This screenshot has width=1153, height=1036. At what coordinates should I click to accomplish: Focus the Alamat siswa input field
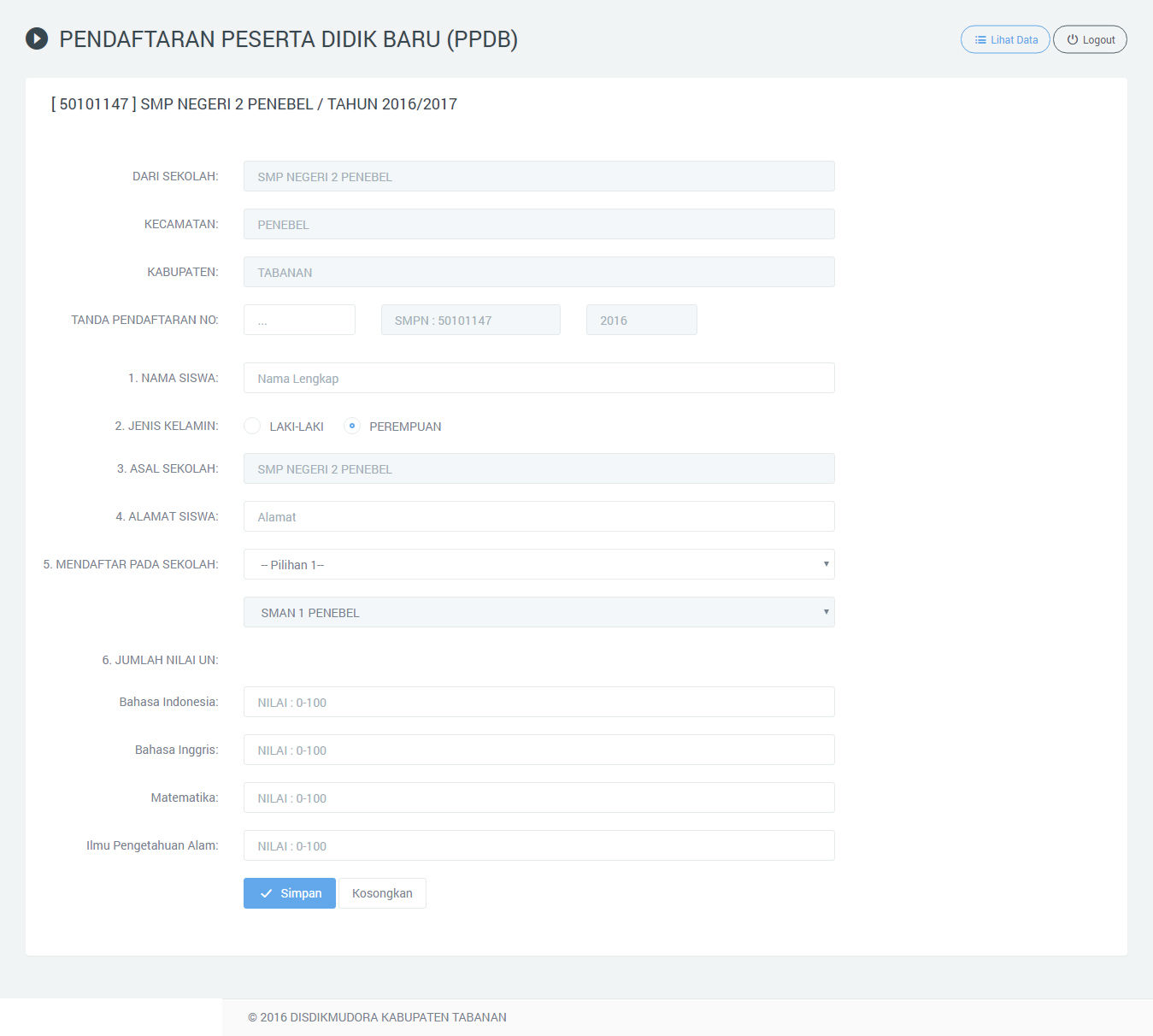(539, 516)
